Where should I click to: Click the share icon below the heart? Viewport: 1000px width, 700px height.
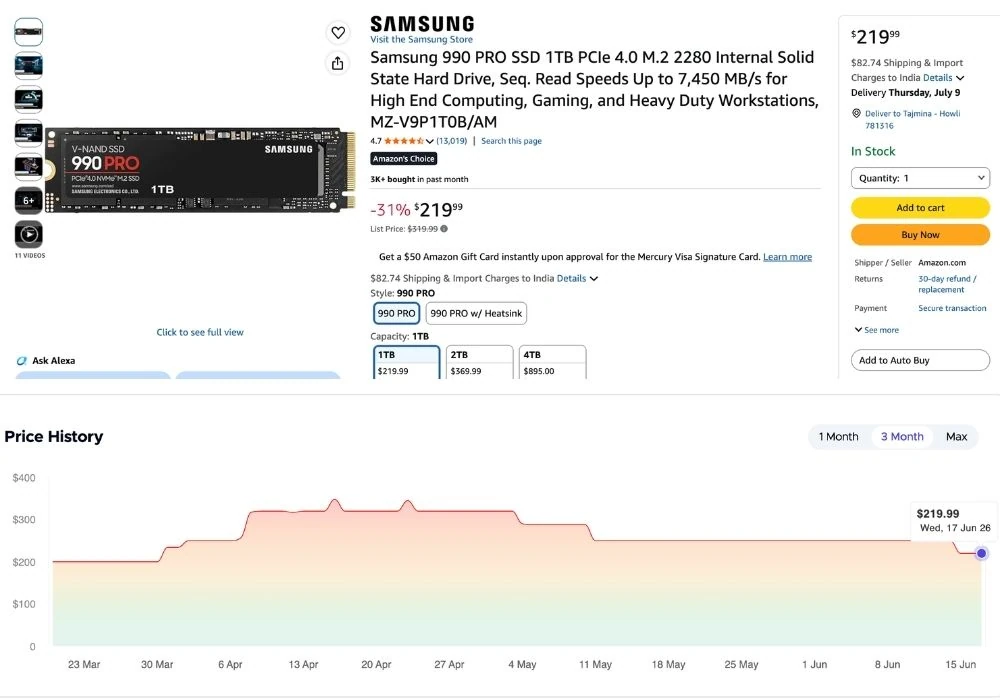337,62
